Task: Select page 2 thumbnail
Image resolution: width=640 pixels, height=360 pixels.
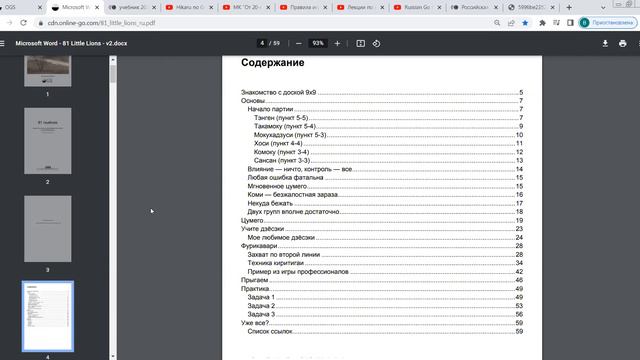Action: [48, 141]
